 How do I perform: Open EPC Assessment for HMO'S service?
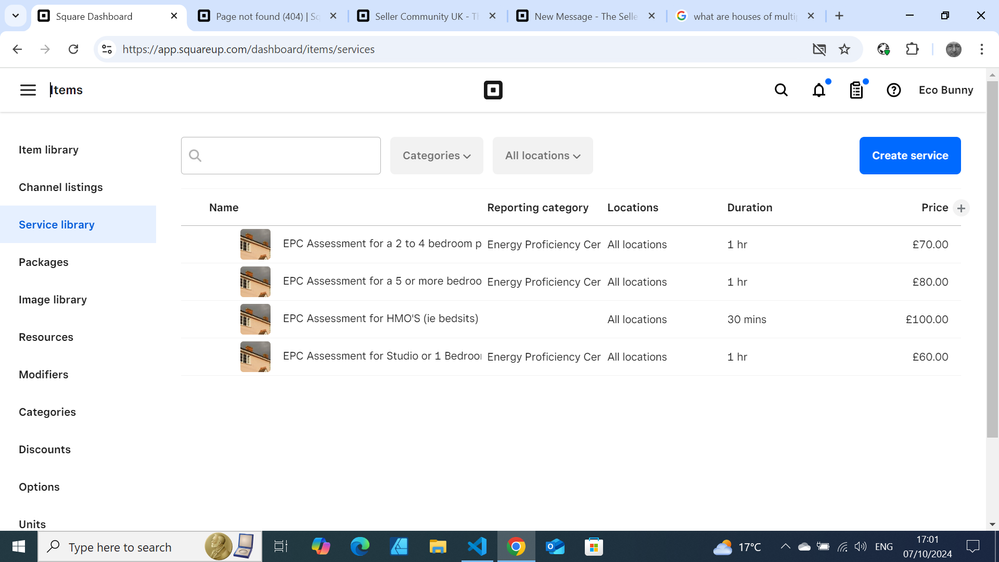tap(380, 319)
